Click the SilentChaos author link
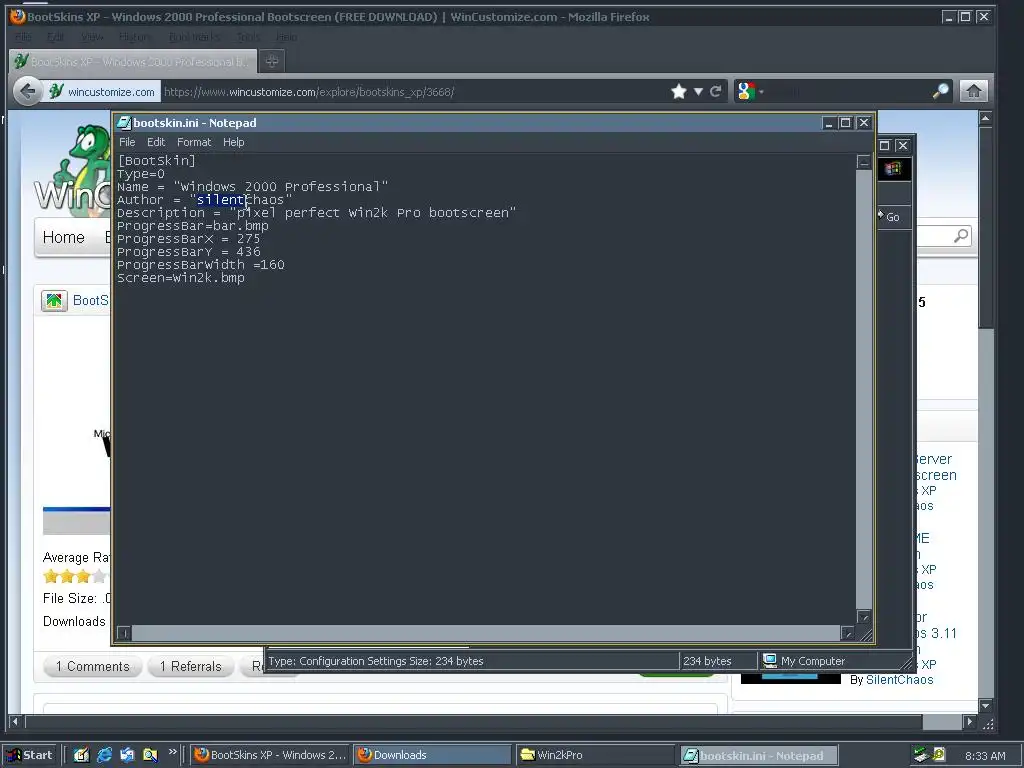The height and width of the screenshot is (768, 1024). [x=899, y=680]
